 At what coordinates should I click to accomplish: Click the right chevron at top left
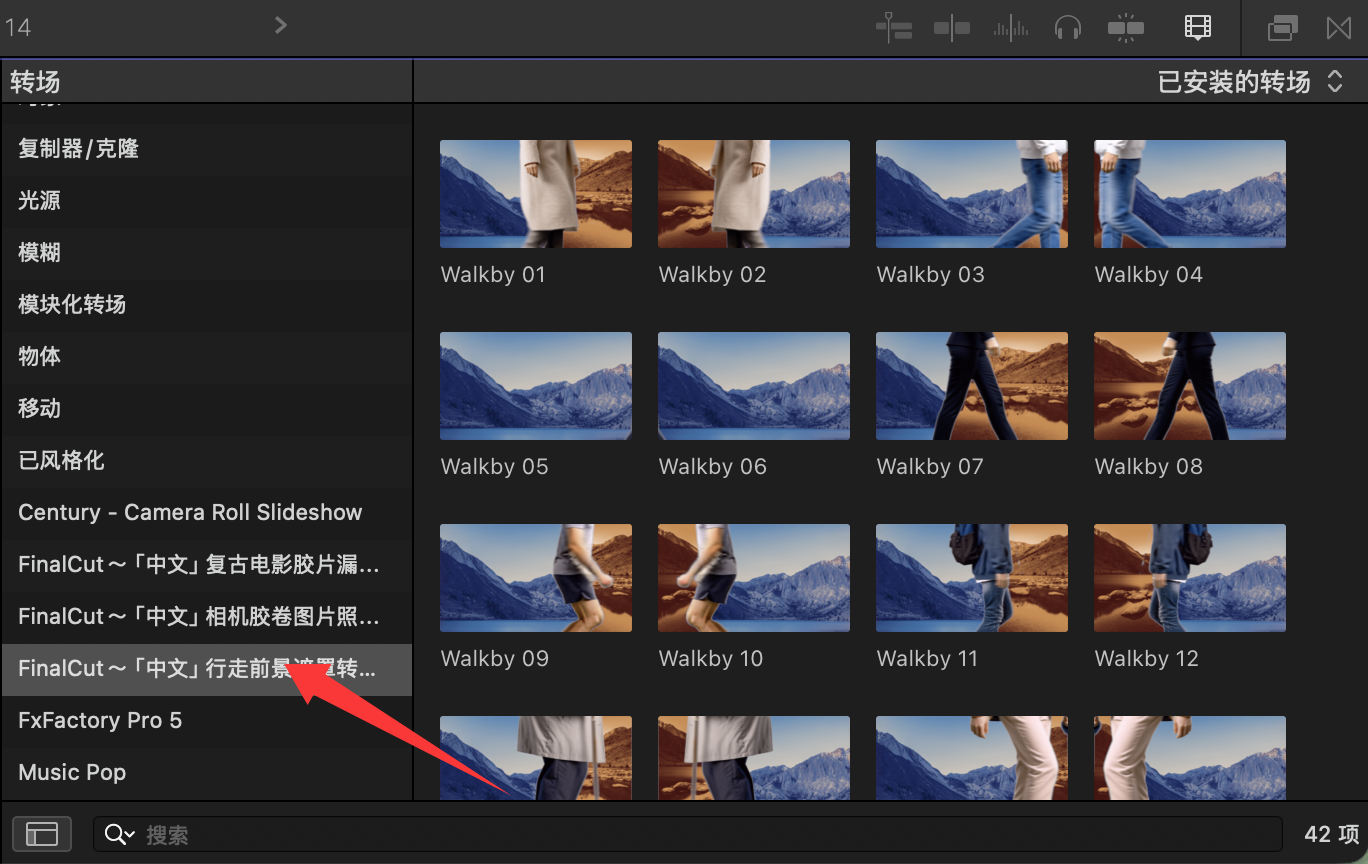coord(281,25)
